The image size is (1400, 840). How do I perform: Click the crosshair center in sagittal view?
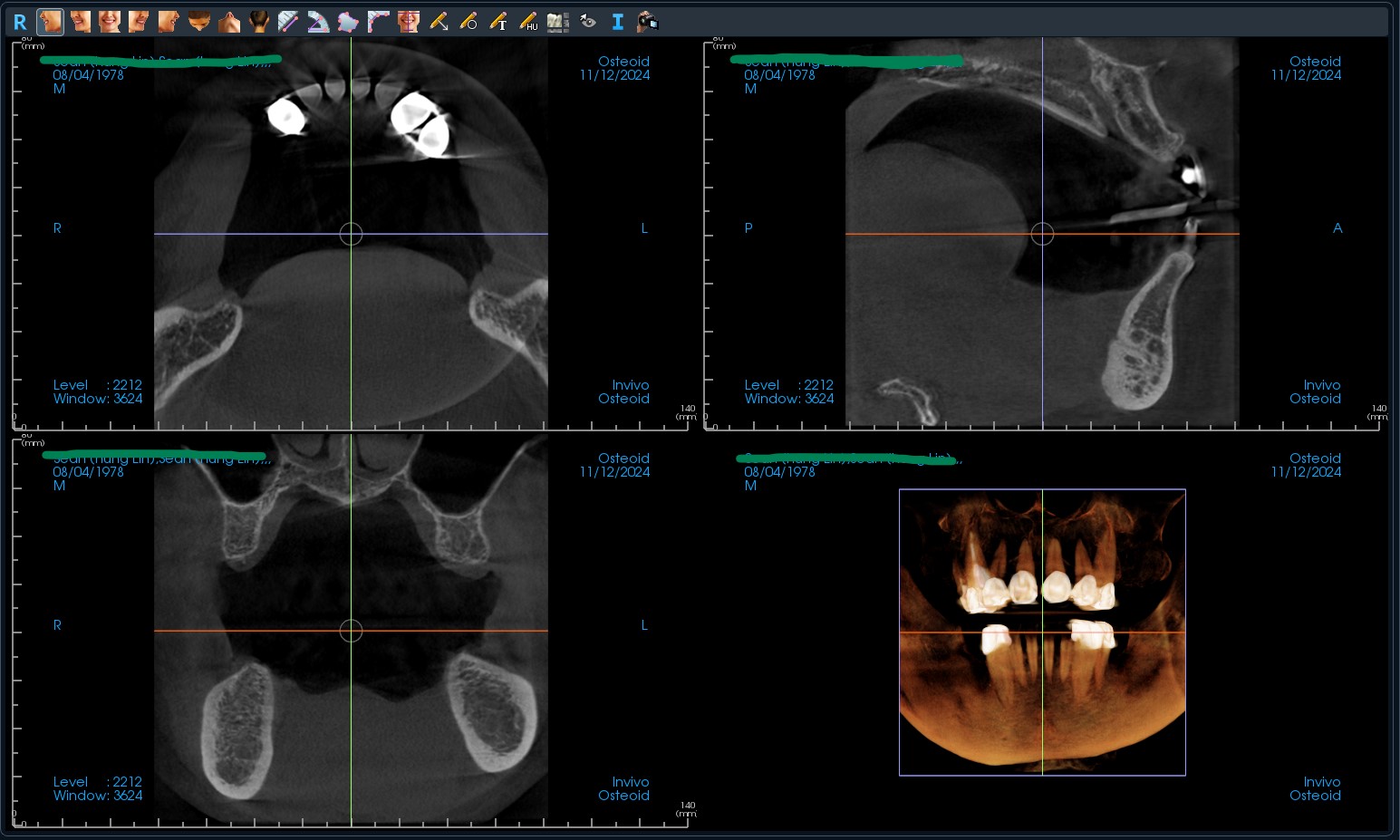1042,235
